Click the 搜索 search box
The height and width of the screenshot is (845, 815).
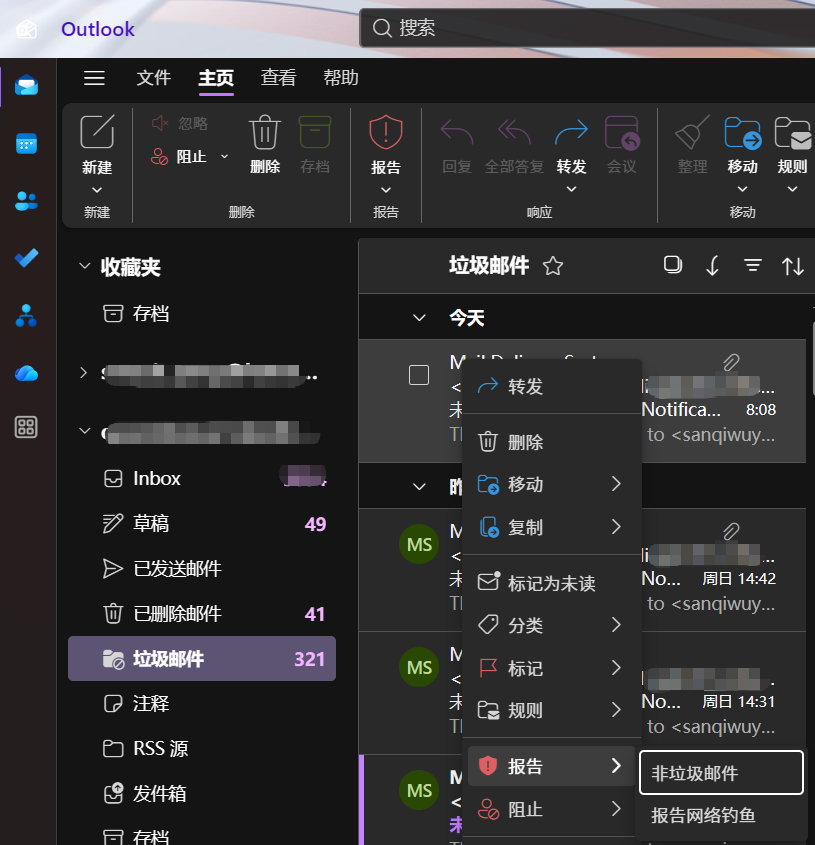point(590,28)
